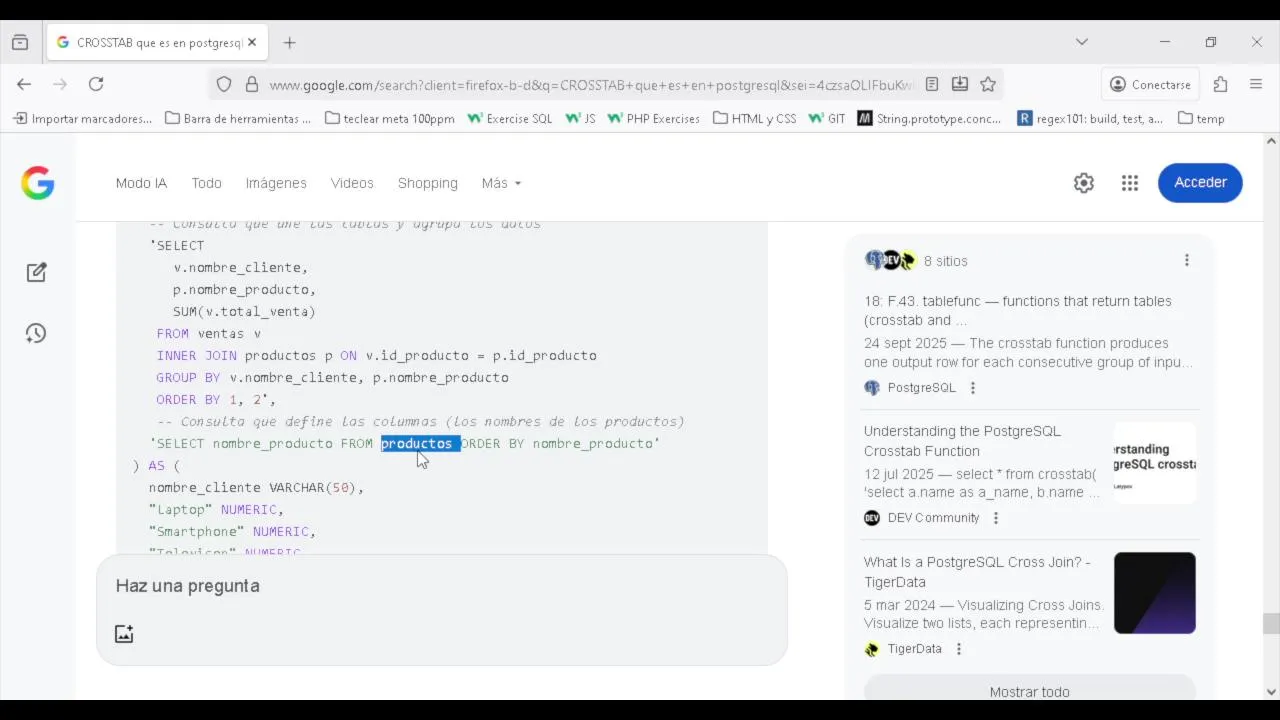The width and height of the screenshot is (1280, 720).
Task: Expand the Más dropdown menu
Action: click(x=501, y=183)
